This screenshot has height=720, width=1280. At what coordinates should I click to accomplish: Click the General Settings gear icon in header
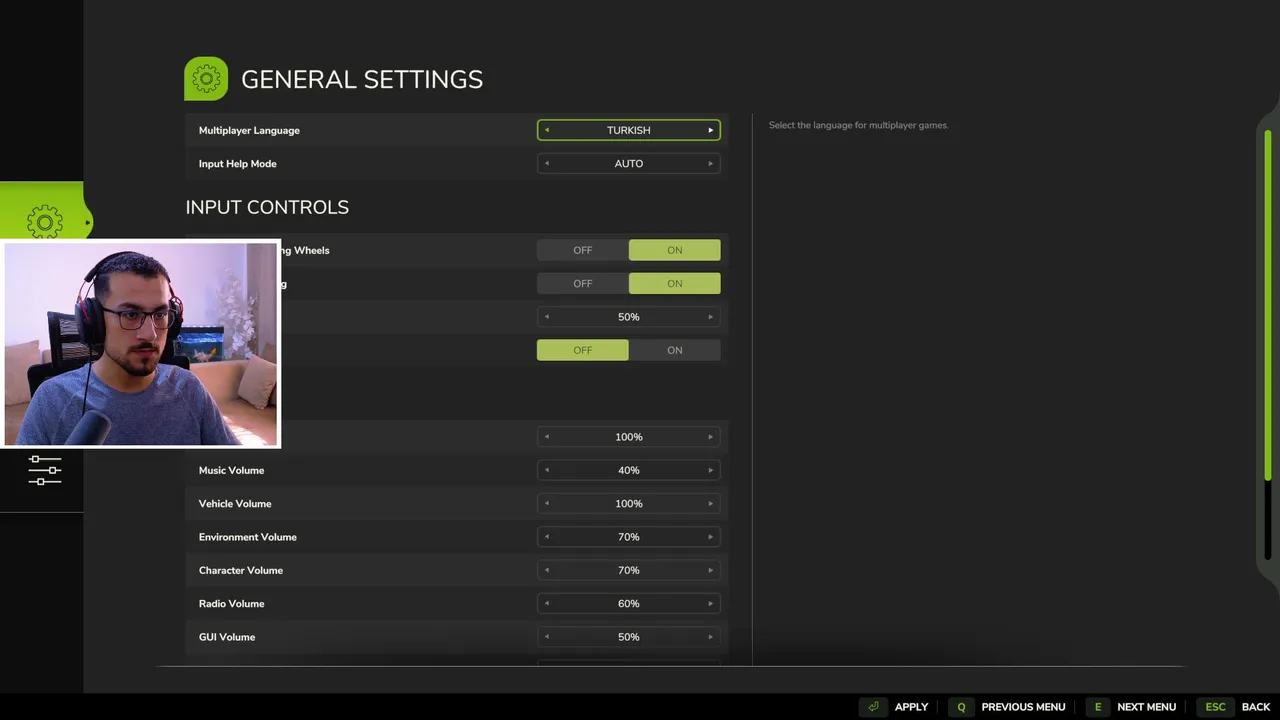coord(206,79)
